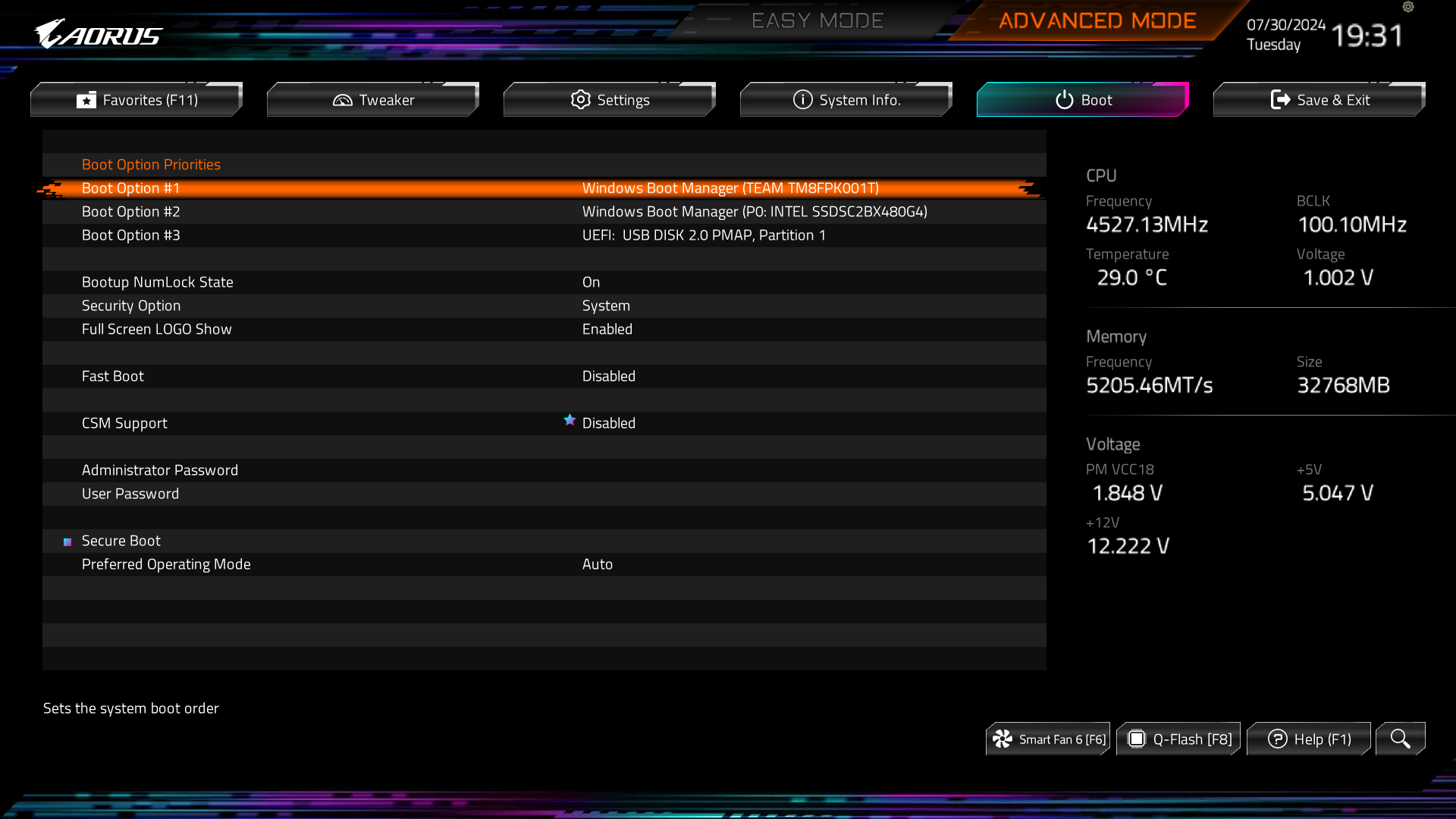Open Preferred Operating Mode Auto selector
Image resolution: width=1456 pixels, height=819 pixels.
tap(597, 564)
